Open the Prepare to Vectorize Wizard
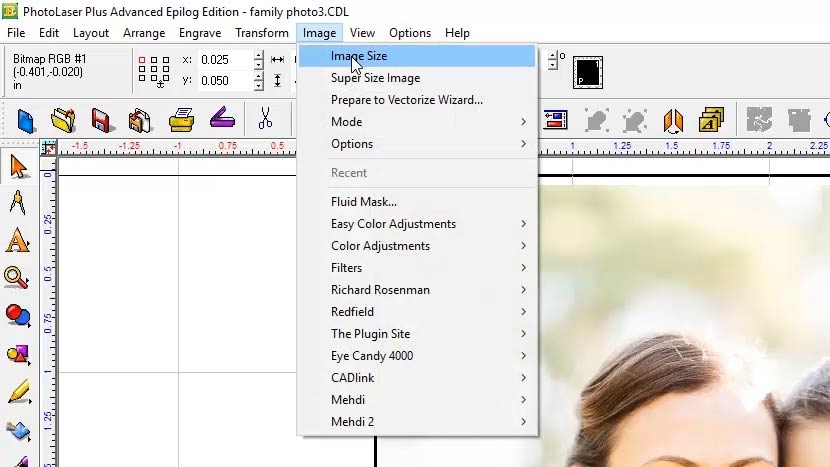The image size is (830, 467). 406,100
